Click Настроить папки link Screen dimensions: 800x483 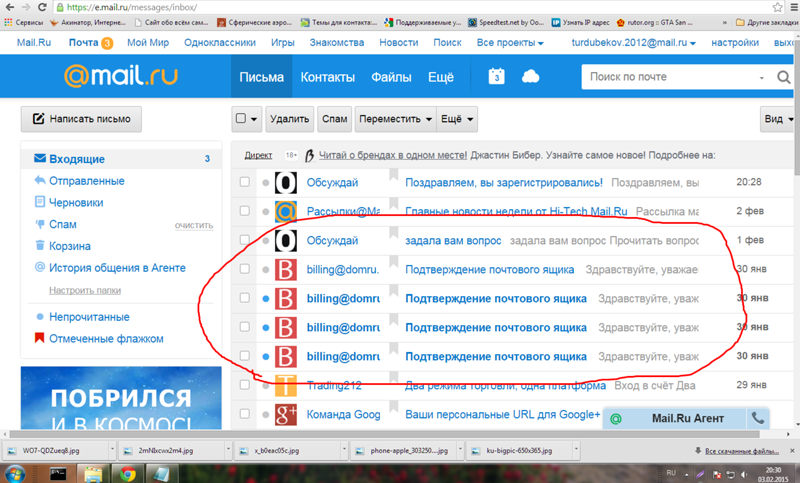(x=85, y=290)
